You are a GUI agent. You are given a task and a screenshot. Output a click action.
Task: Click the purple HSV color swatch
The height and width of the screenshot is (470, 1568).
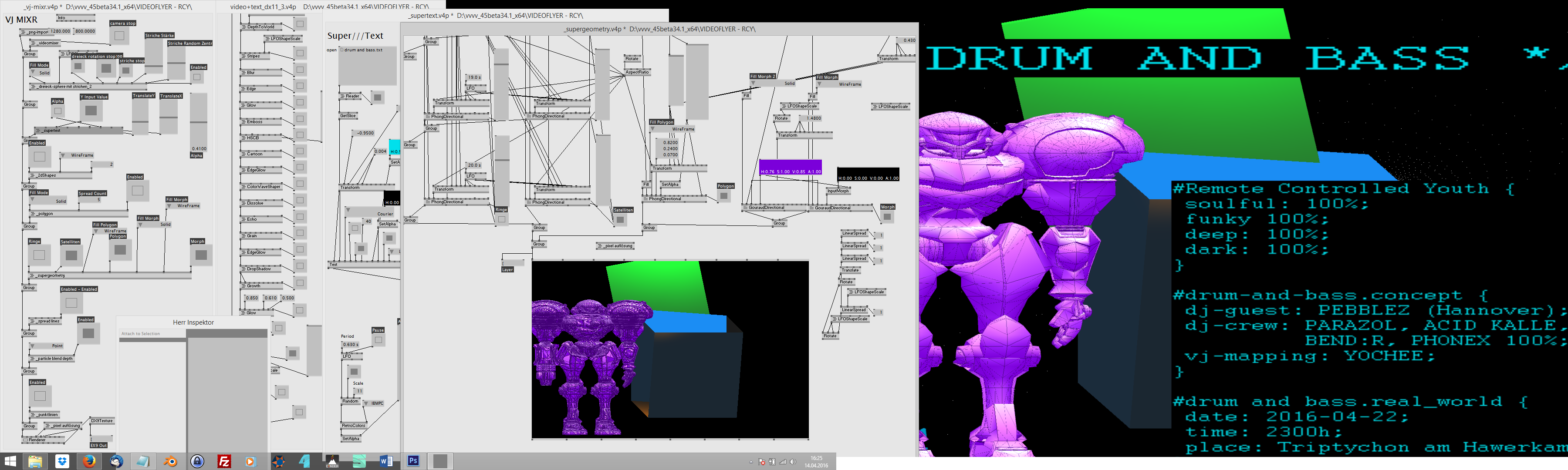click(790, 168)
